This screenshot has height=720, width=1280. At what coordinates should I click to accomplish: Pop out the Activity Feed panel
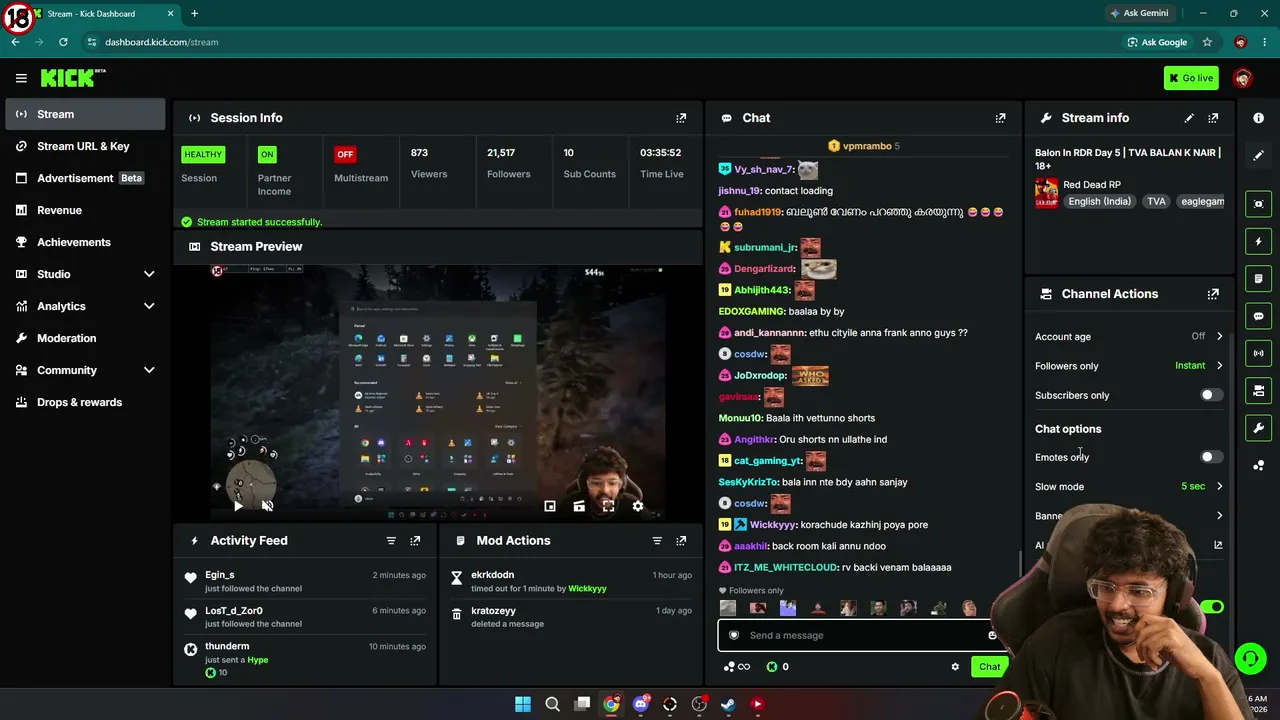415,541
